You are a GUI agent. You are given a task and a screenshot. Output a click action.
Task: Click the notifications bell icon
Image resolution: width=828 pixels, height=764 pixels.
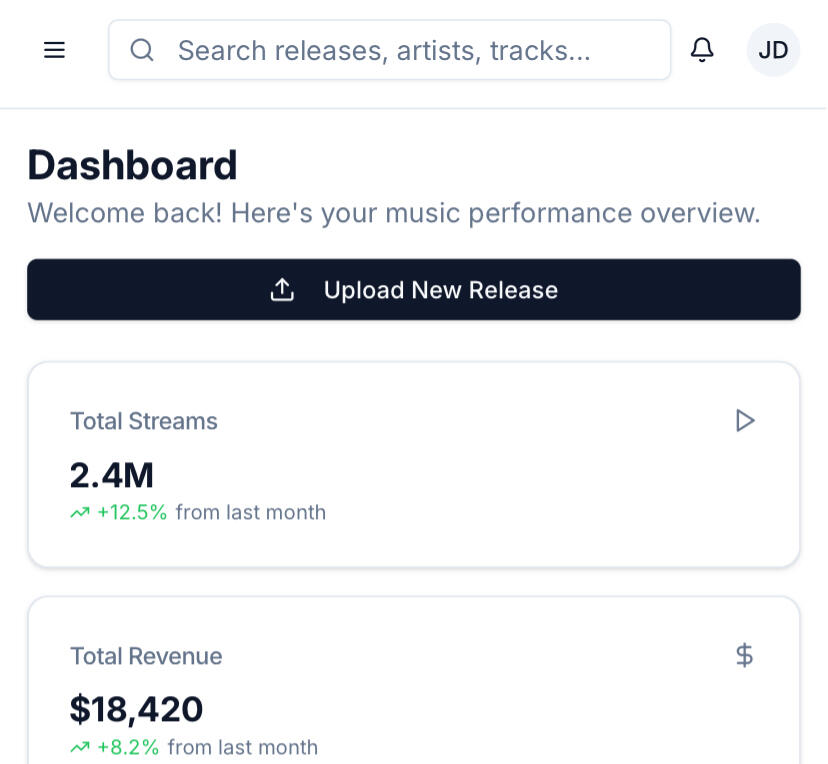[702, 50]
